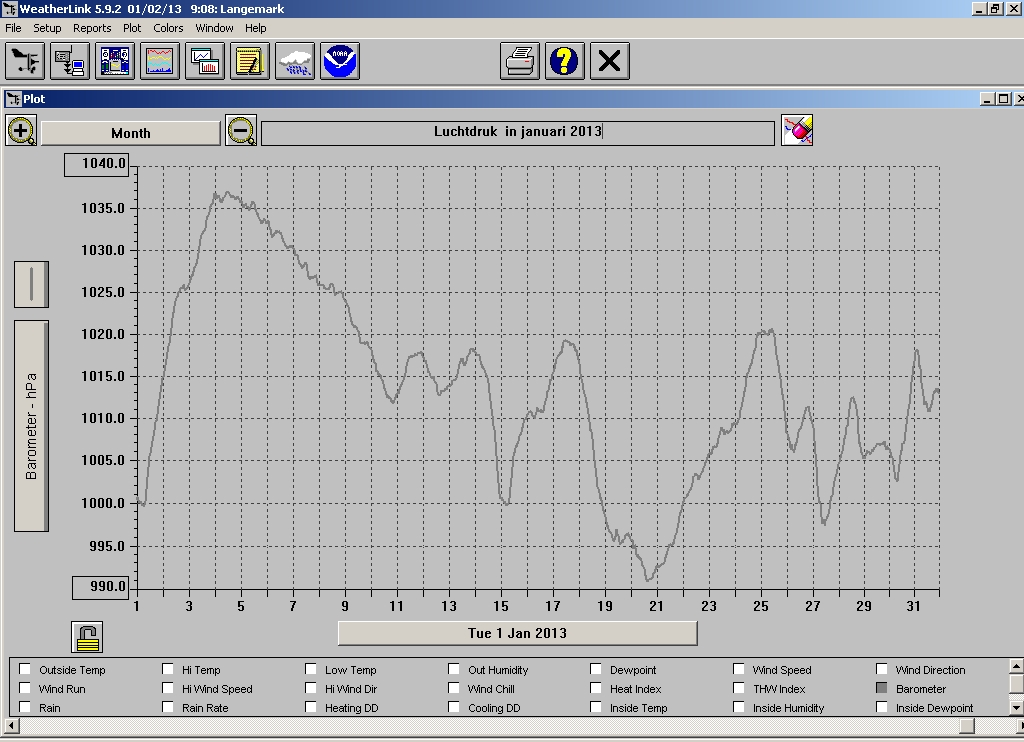Screen dimensions: 1024x742
Task: Click the Plot window title icon
Action: pos(13,99)
